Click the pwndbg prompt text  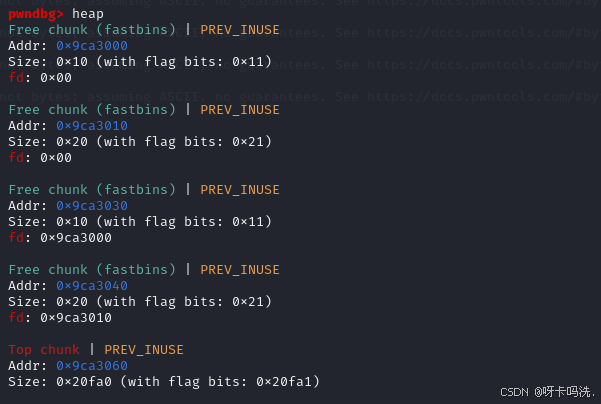pos(36,14)
